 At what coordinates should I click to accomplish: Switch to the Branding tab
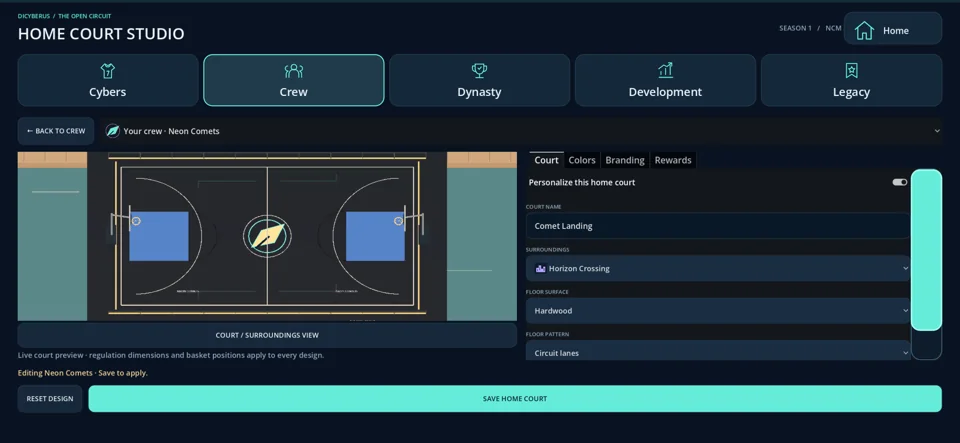click(x=624, y=160)
